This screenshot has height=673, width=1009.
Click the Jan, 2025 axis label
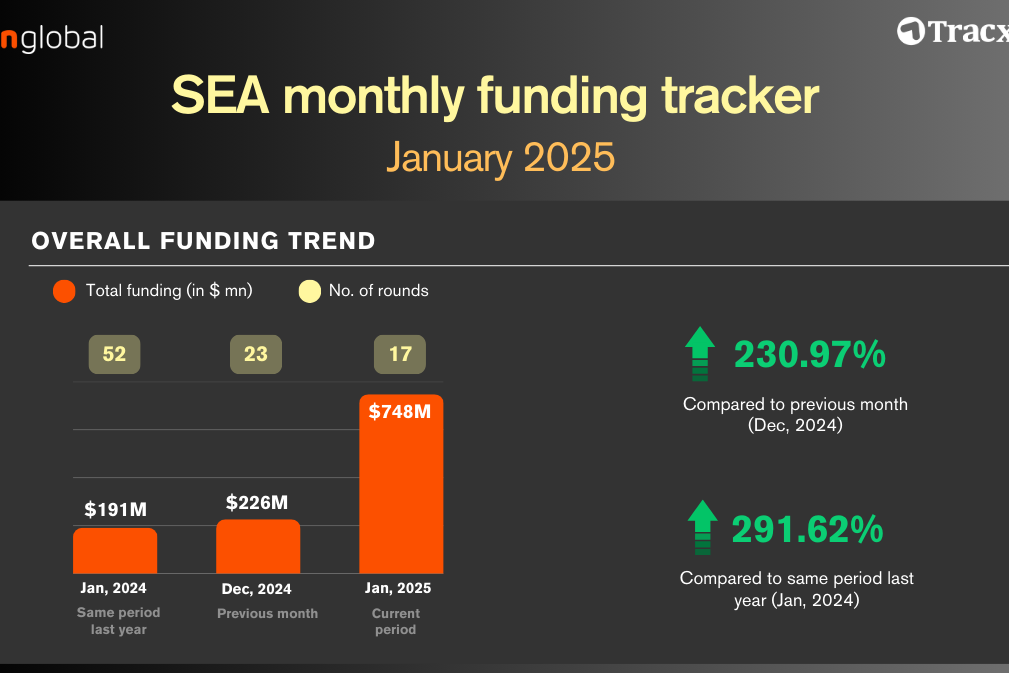coord(398,588)
